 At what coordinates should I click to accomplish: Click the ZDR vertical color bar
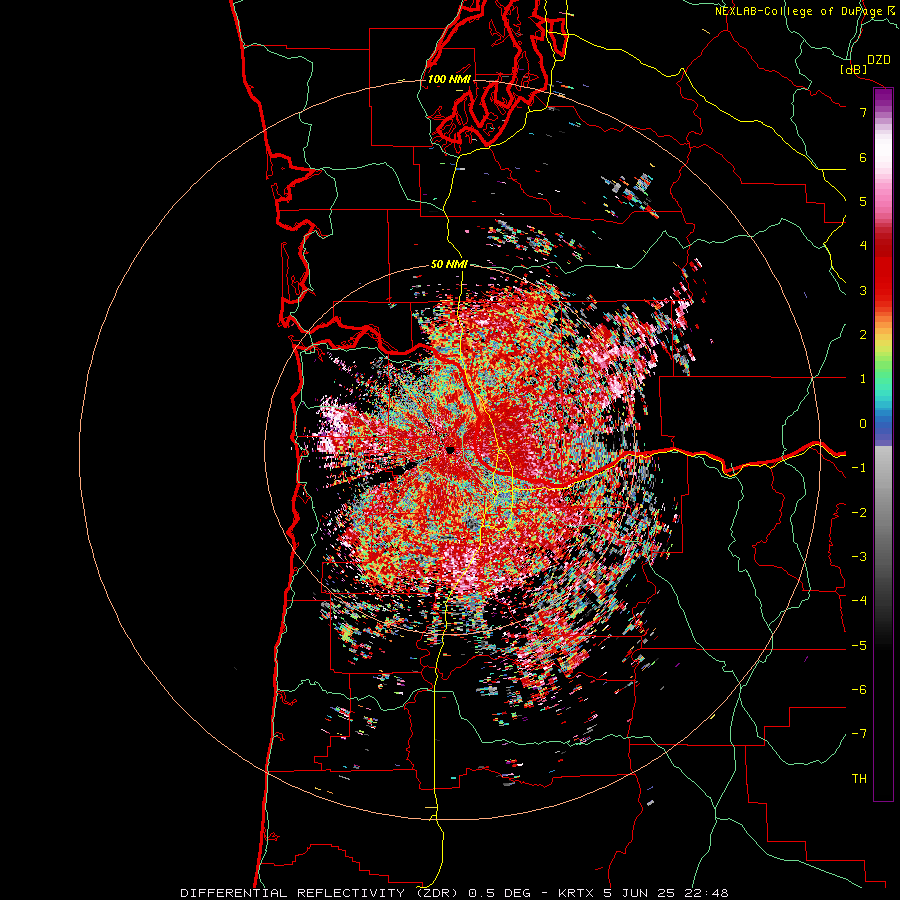[883, 444]
